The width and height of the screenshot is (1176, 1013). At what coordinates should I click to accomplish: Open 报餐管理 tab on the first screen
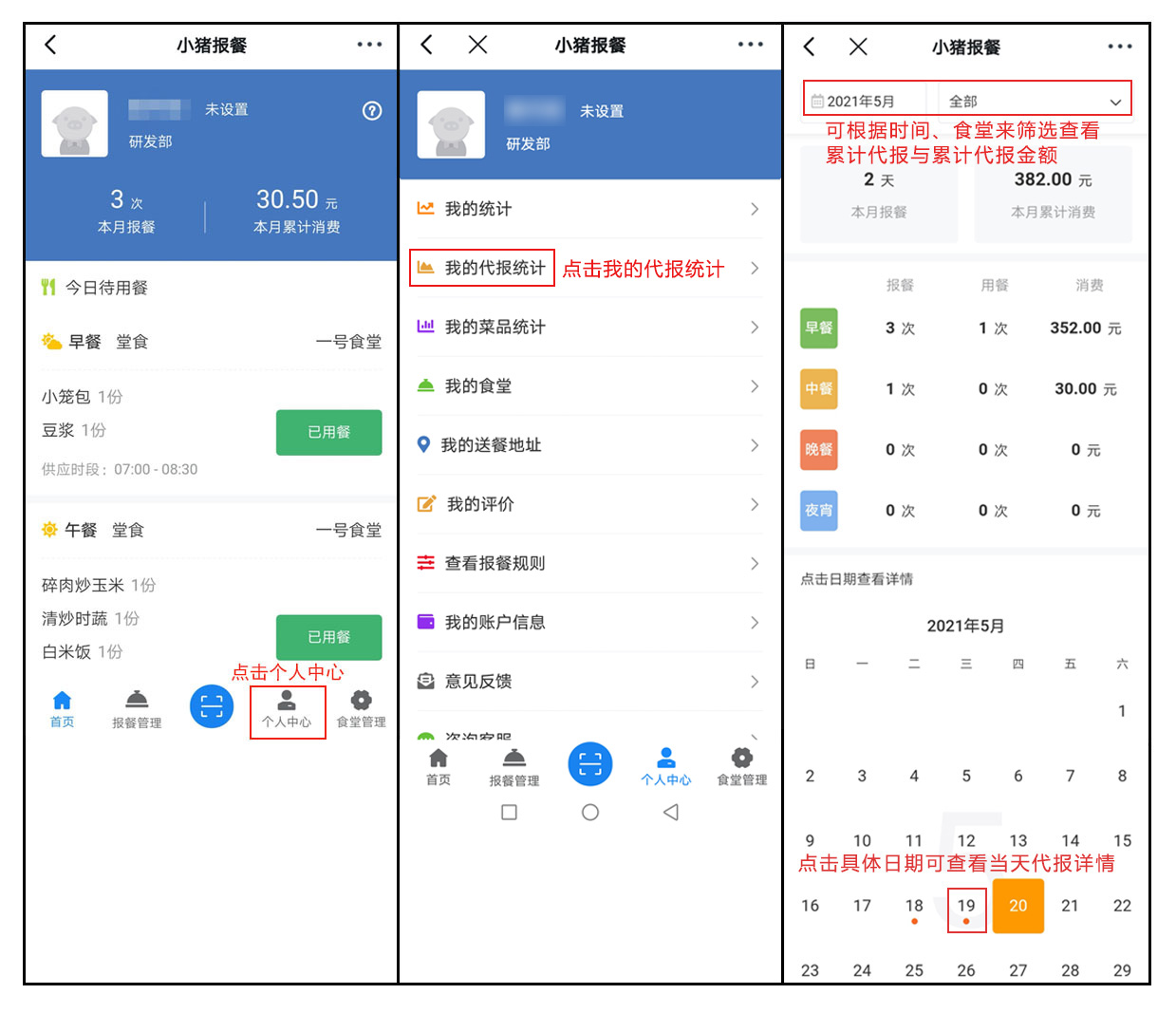[137, 709]
